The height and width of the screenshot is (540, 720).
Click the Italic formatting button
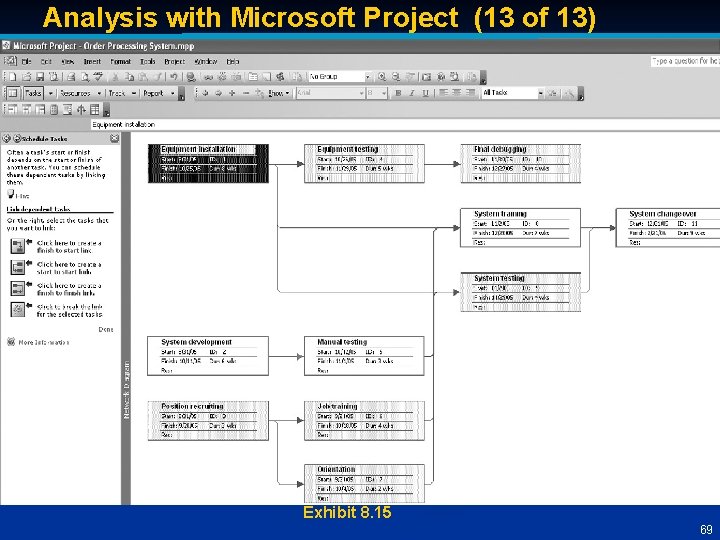[x=412, y=93]
